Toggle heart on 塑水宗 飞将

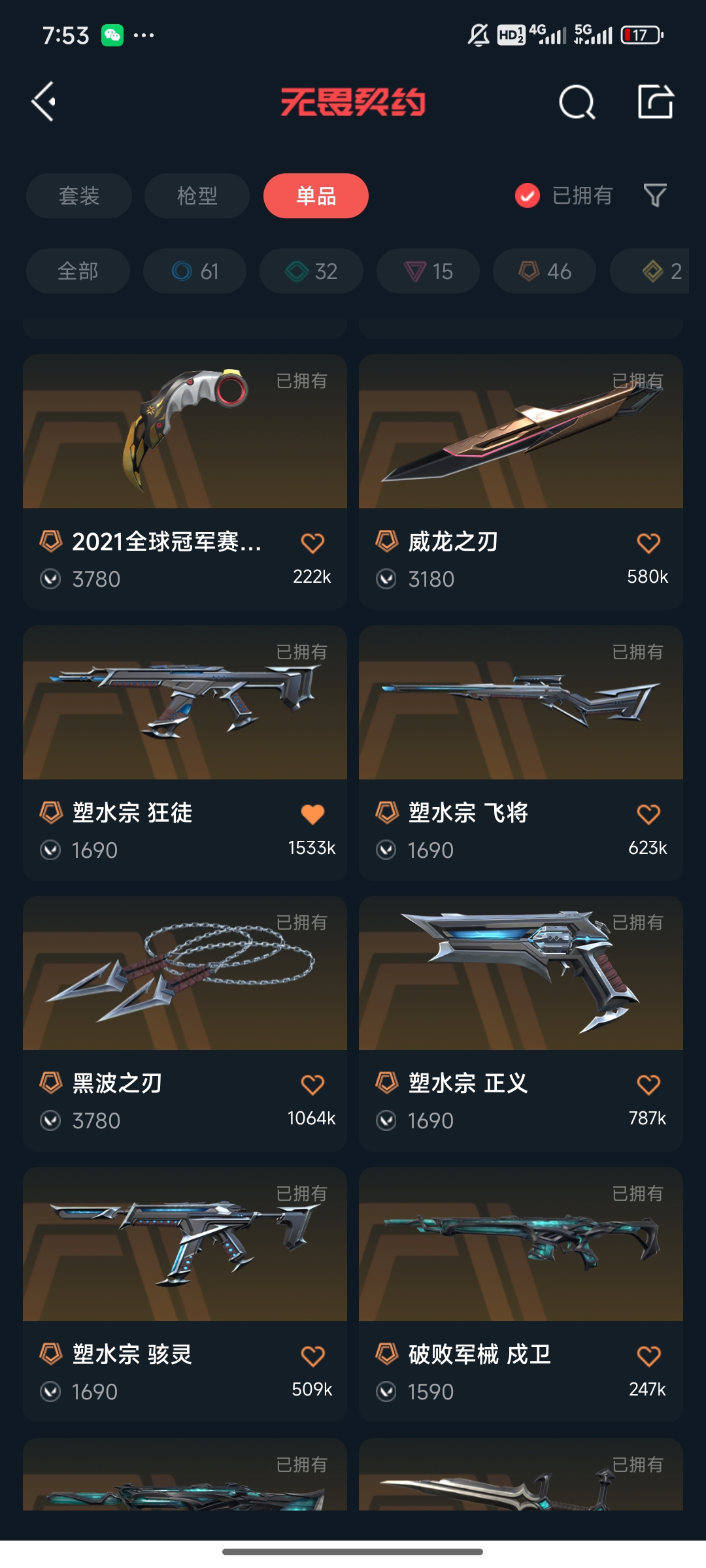[648, 814]
